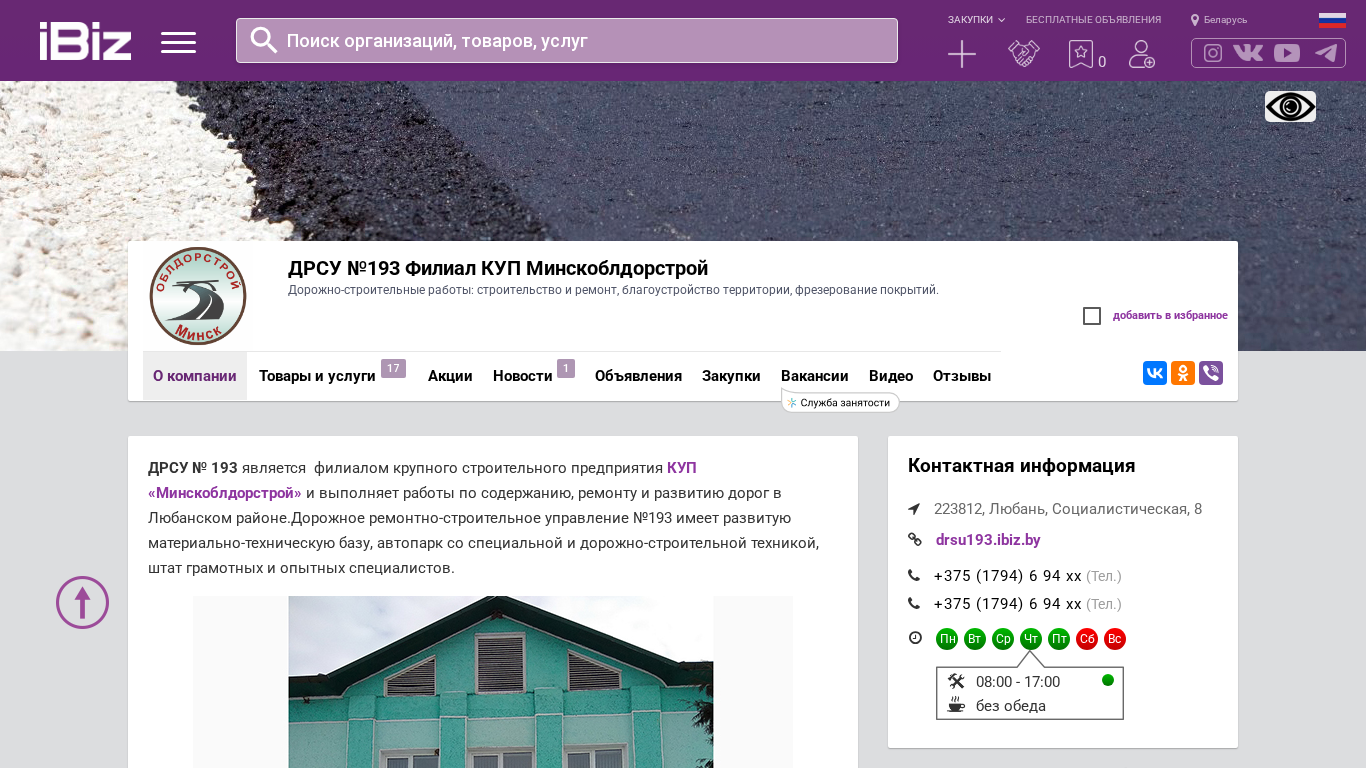Viewport: 1366px width, 768px height.
Task: Click the address location arrow icon
Action: coord(914,509)
